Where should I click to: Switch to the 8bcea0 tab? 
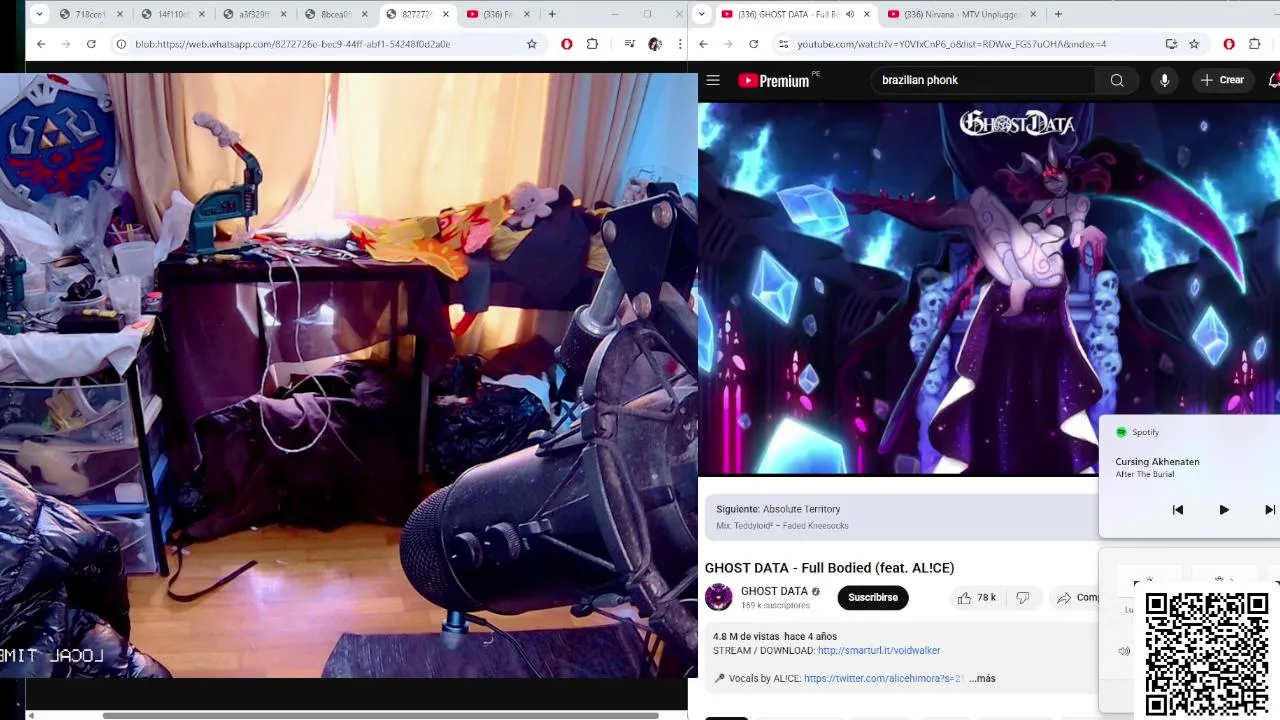tap(338, 14)
